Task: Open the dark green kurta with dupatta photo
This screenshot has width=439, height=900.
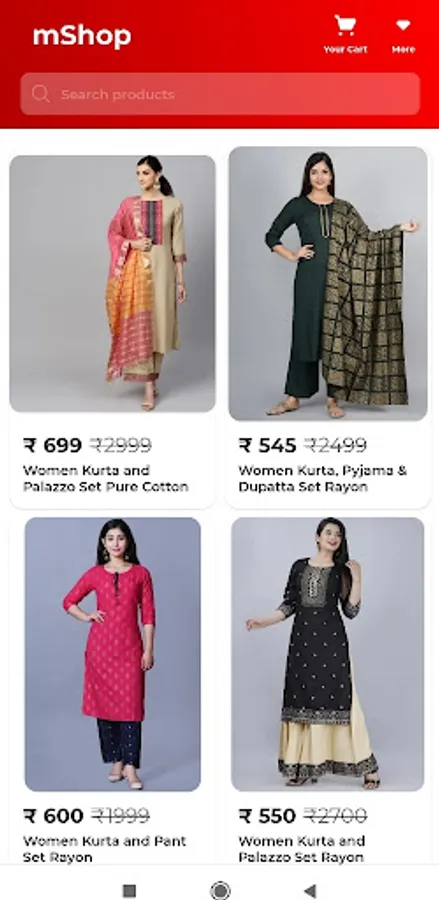Action: [328, 284]
